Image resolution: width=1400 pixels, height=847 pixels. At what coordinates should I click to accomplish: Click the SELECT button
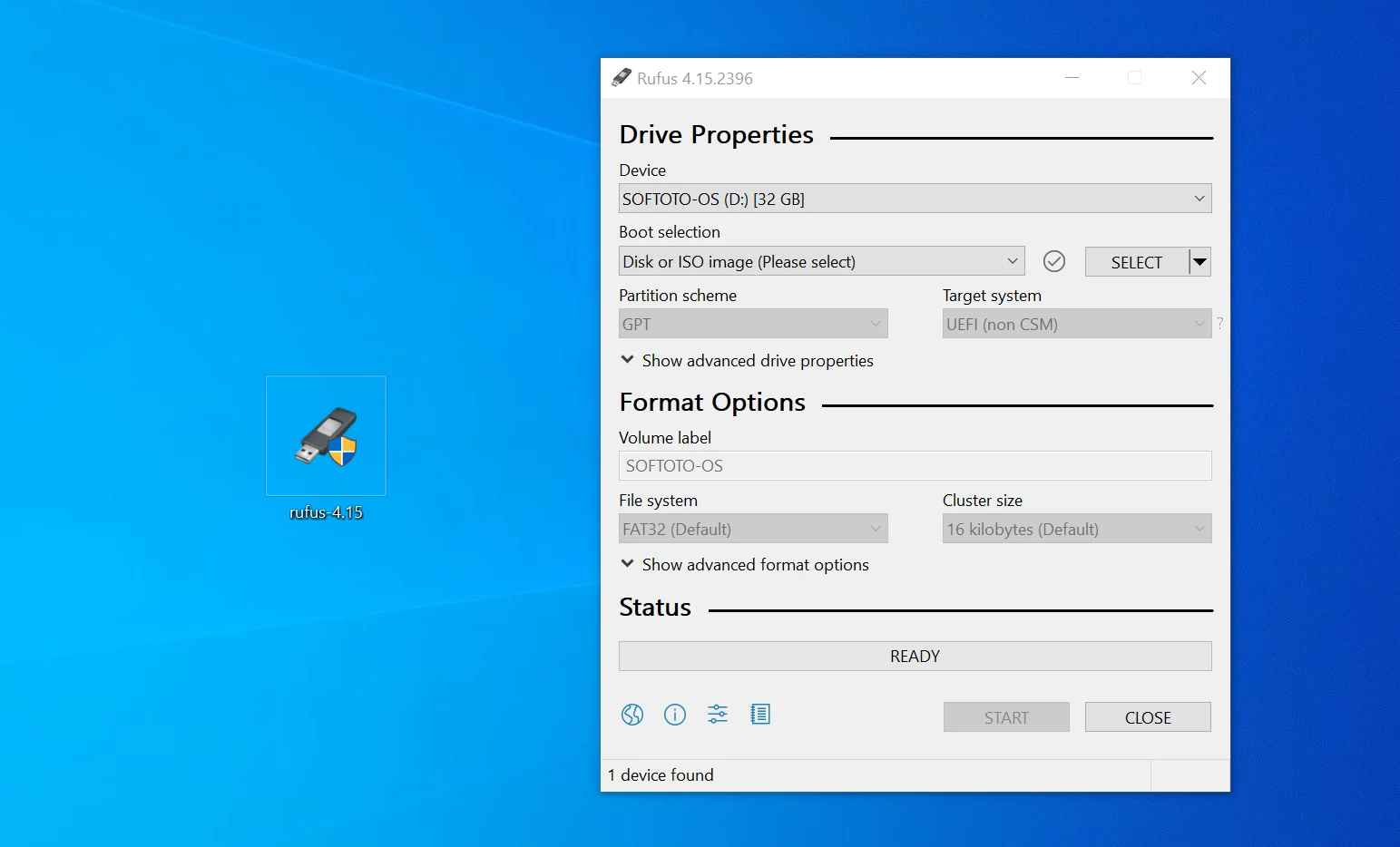(1137, 262)
